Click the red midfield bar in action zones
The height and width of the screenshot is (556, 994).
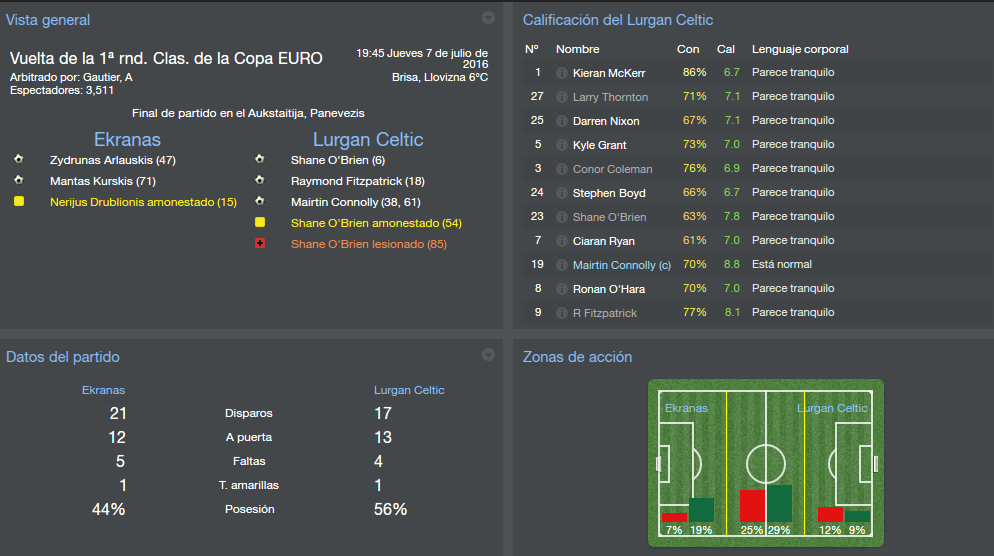[752, 506]
